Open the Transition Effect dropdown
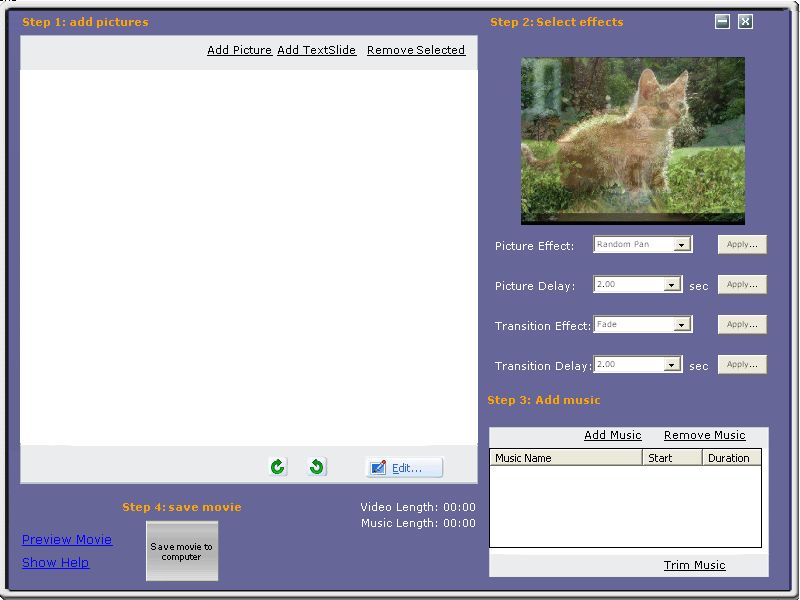 pyautogui.click(x=682, y=324)
